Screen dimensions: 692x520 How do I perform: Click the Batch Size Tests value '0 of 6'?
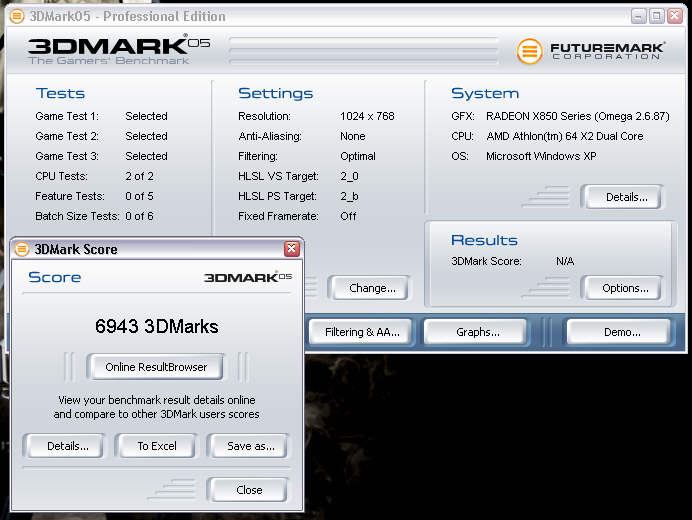click(139, 216)
